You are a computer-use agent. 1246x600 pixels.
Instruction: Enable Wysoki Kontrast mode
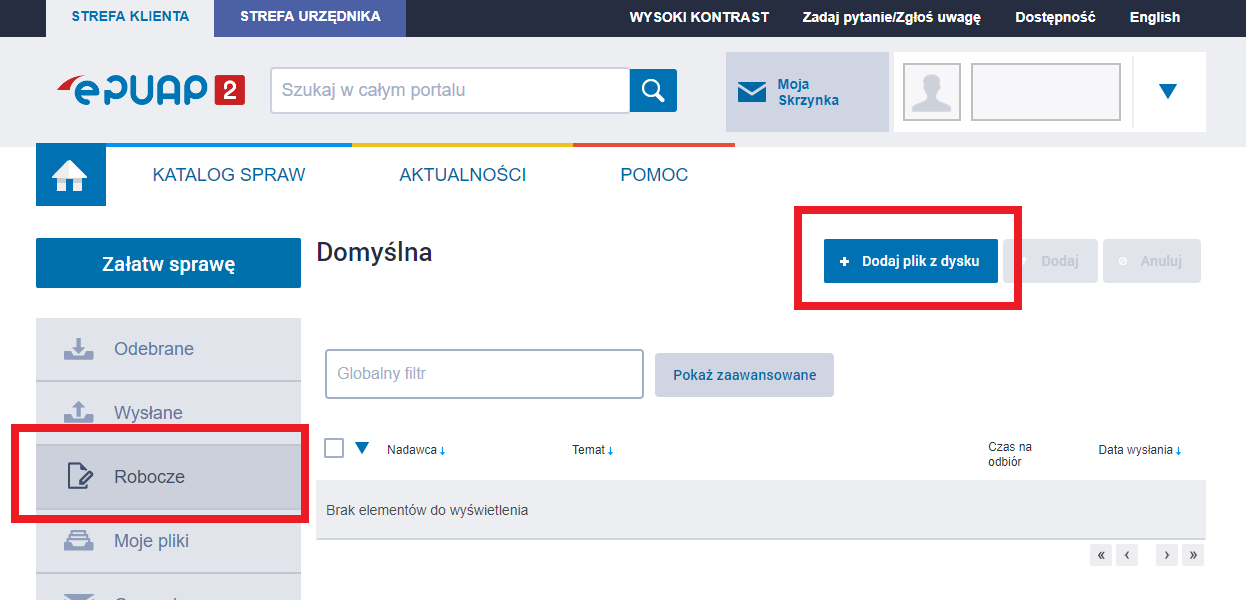(699, 17)
